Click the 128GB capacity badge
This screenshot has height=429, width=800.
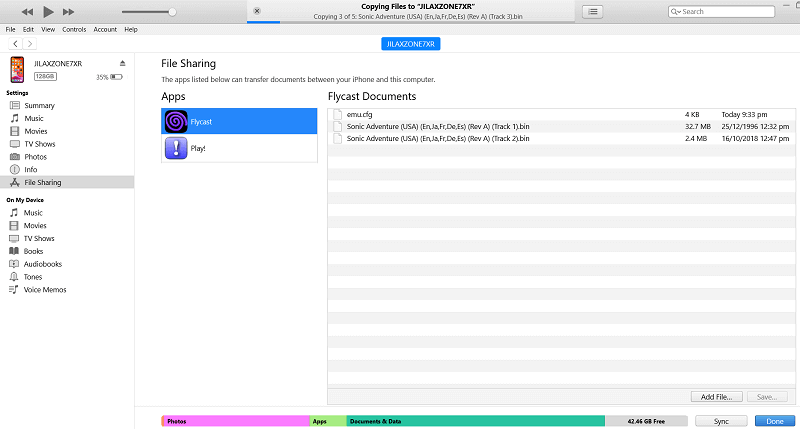pyautogui.click(x=45, y=77)
